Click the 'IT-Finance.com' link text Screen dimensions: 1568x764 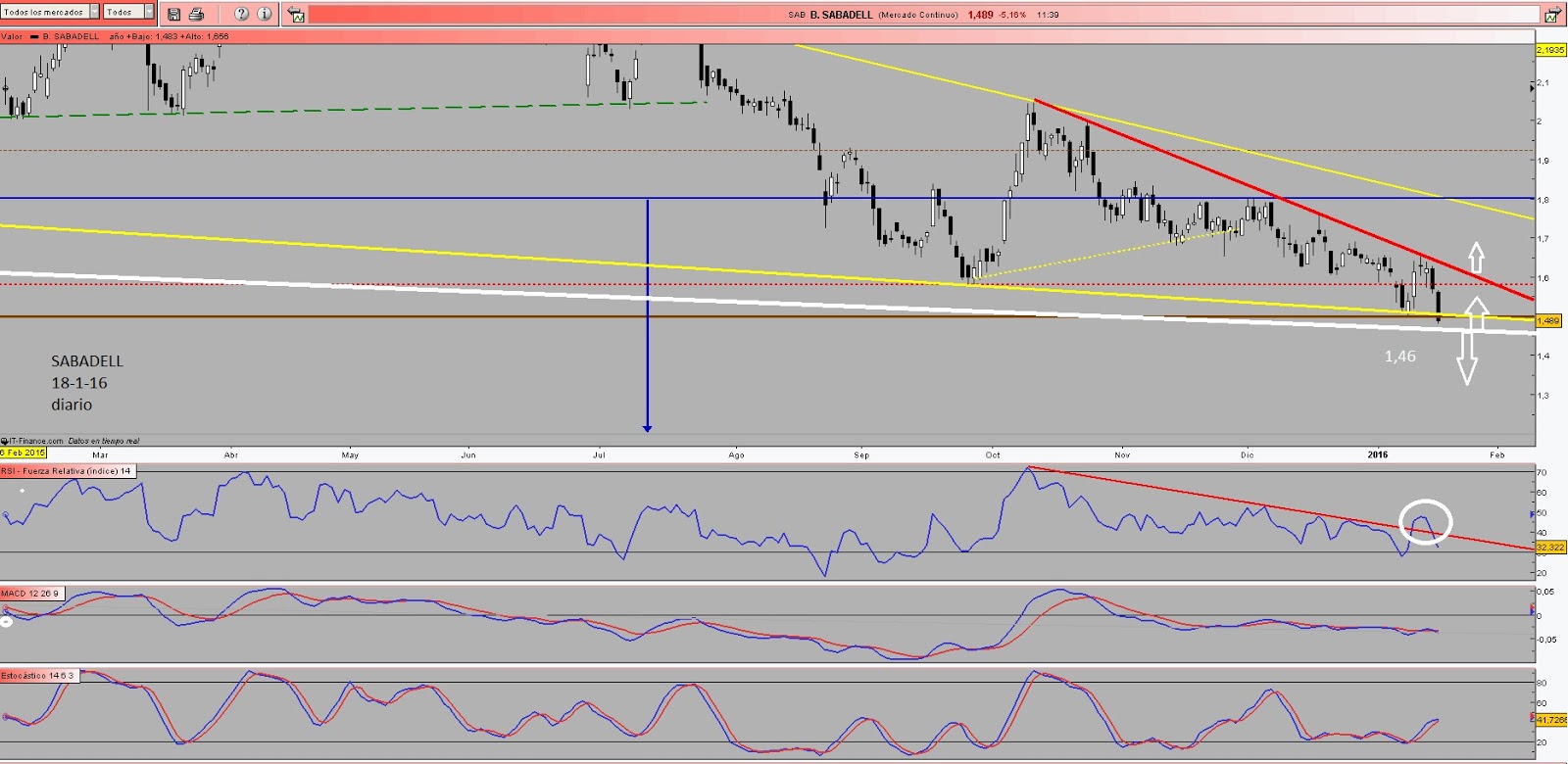pos(36,441)
